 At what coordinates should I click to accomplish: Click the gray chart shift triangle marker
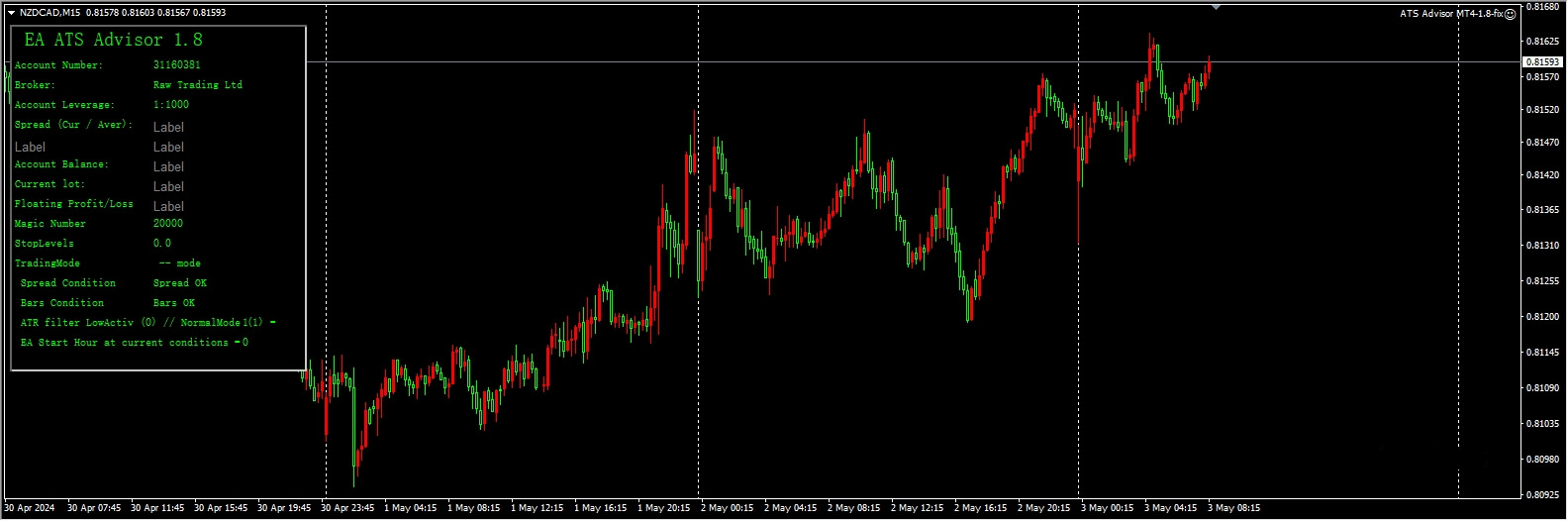[x=1216, y=7]
